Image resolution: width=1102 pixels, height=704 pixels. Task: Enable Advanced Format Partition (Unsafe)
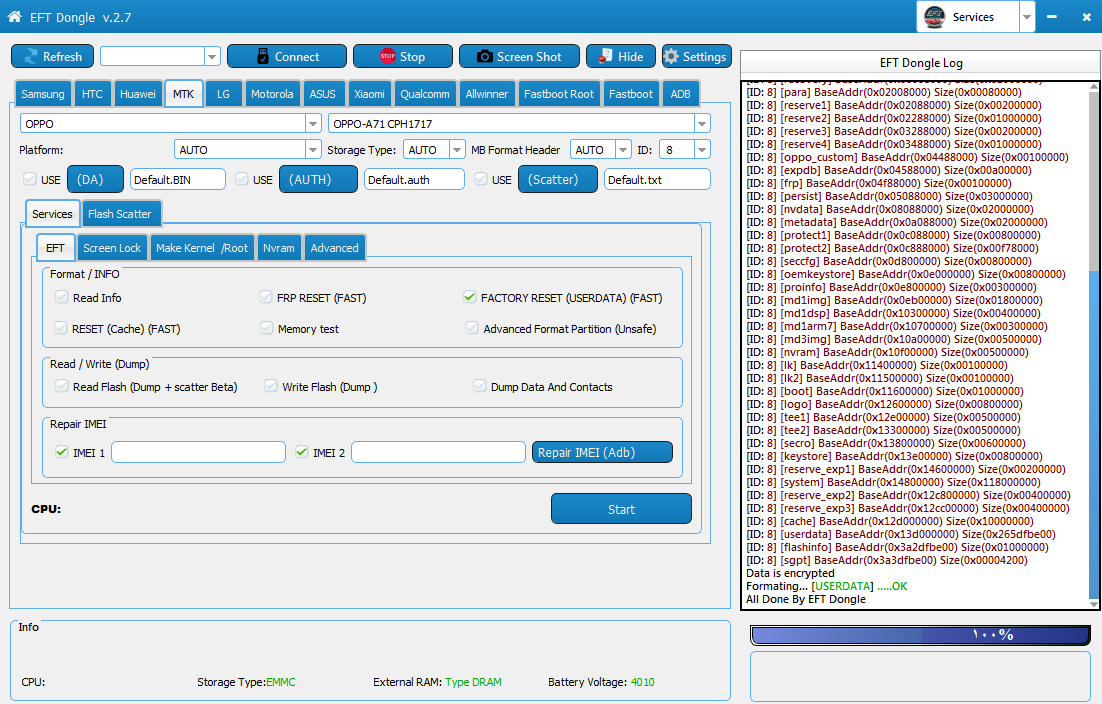coord(472,328)
